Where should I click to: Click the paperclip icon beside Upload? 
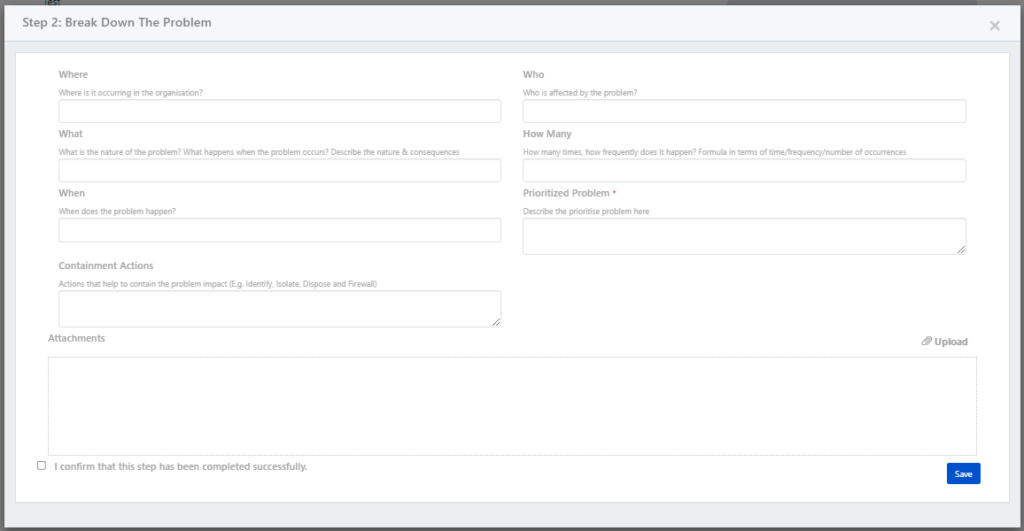926,342
